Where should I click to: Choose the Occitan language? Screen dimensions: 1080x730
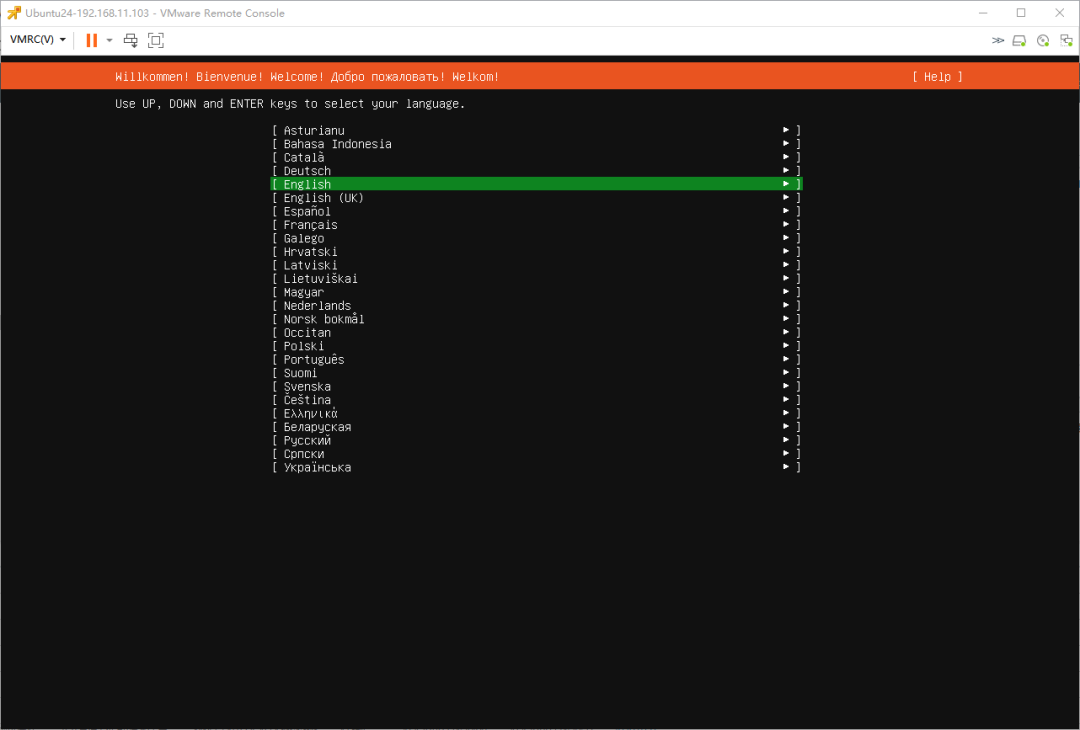coord(537,333)
